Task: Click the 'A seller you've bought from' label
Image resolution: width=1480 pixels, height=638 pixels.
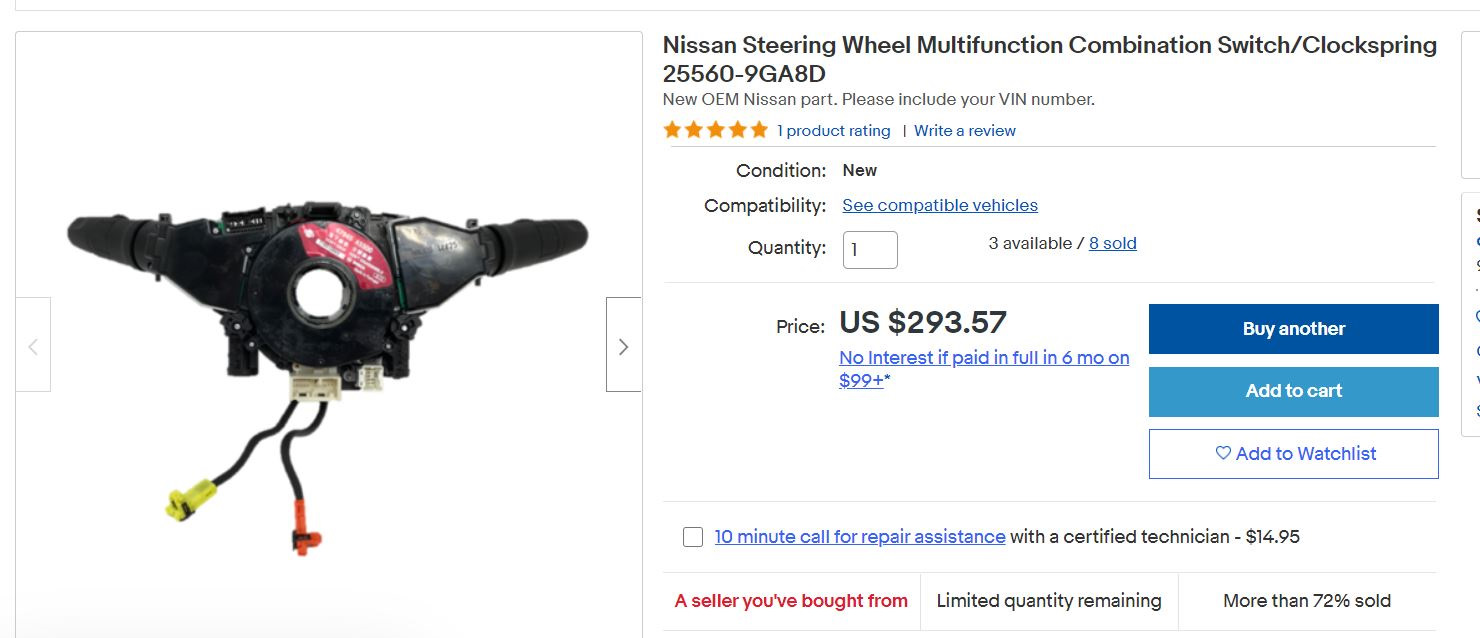Action: click(791, 601)
